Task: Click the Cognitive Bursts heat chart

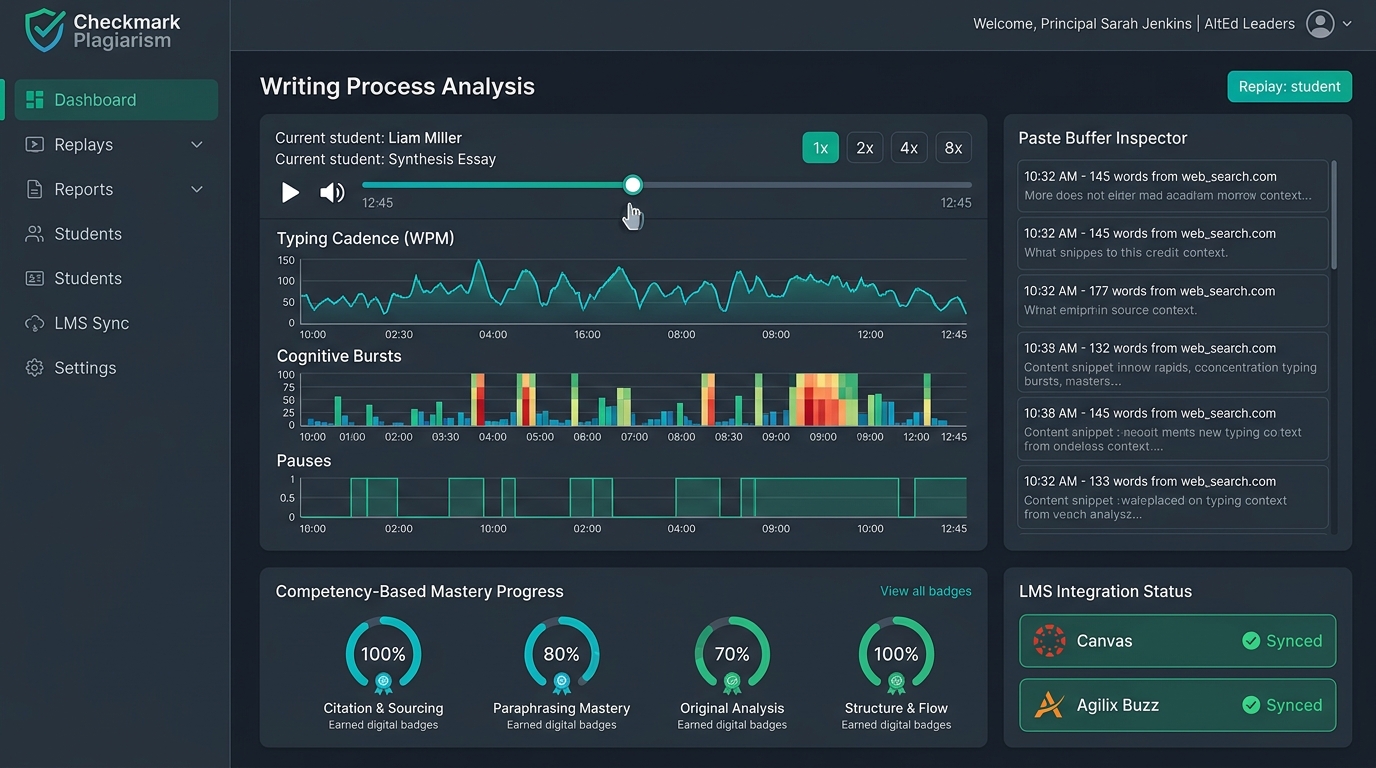Action: [x=634, y=400]
